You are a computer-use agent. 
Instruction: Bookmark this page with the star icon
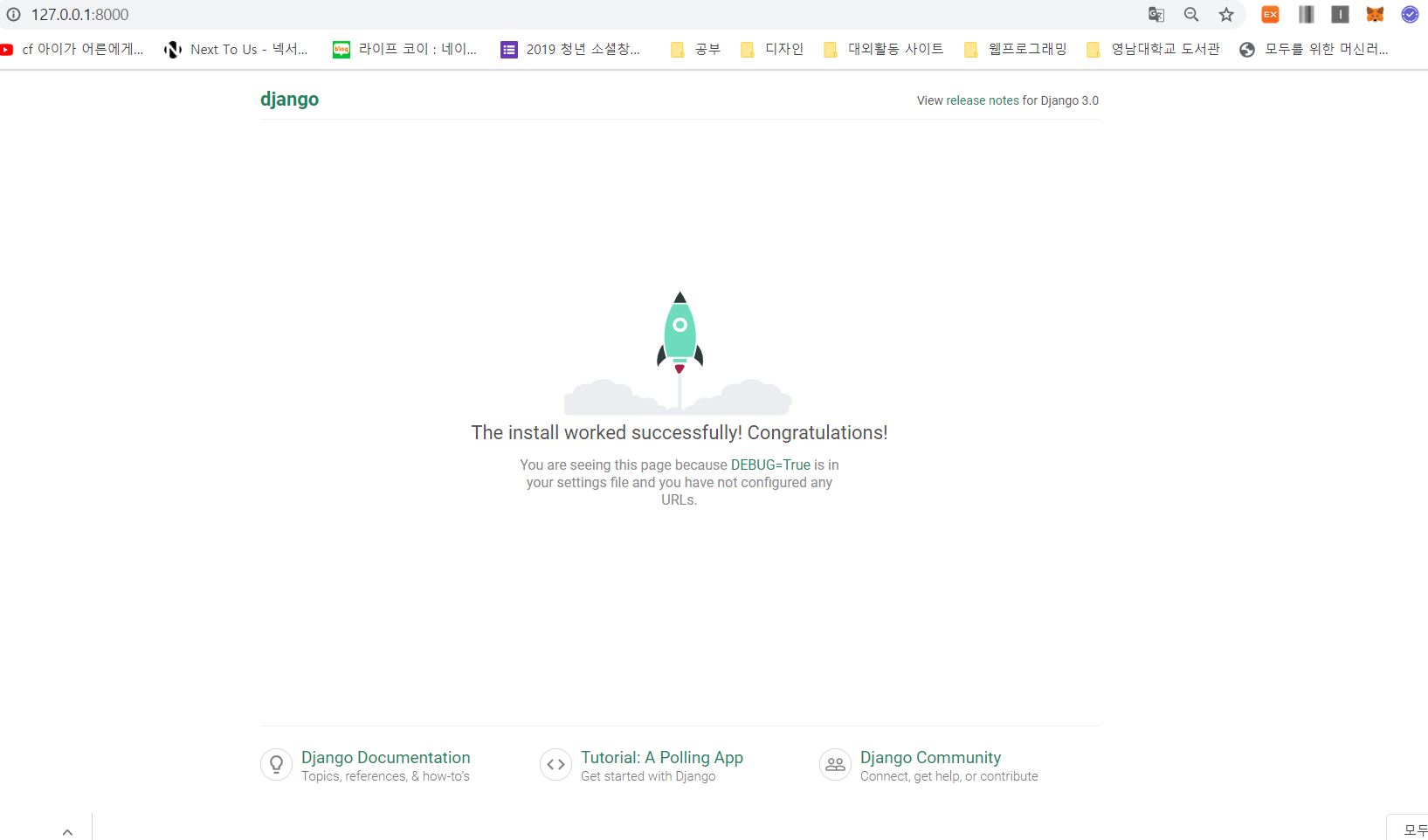(1226, 14)
